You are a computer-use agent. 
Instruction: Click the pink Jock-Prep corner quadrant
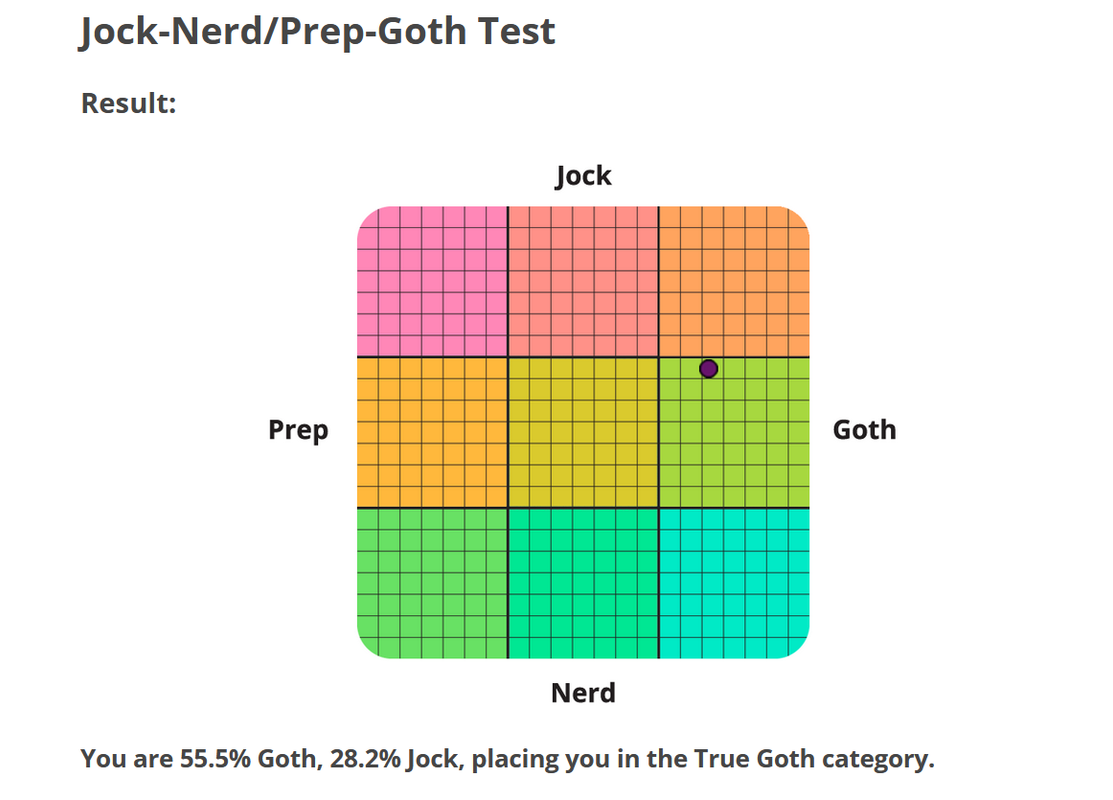tap(433, 281)
